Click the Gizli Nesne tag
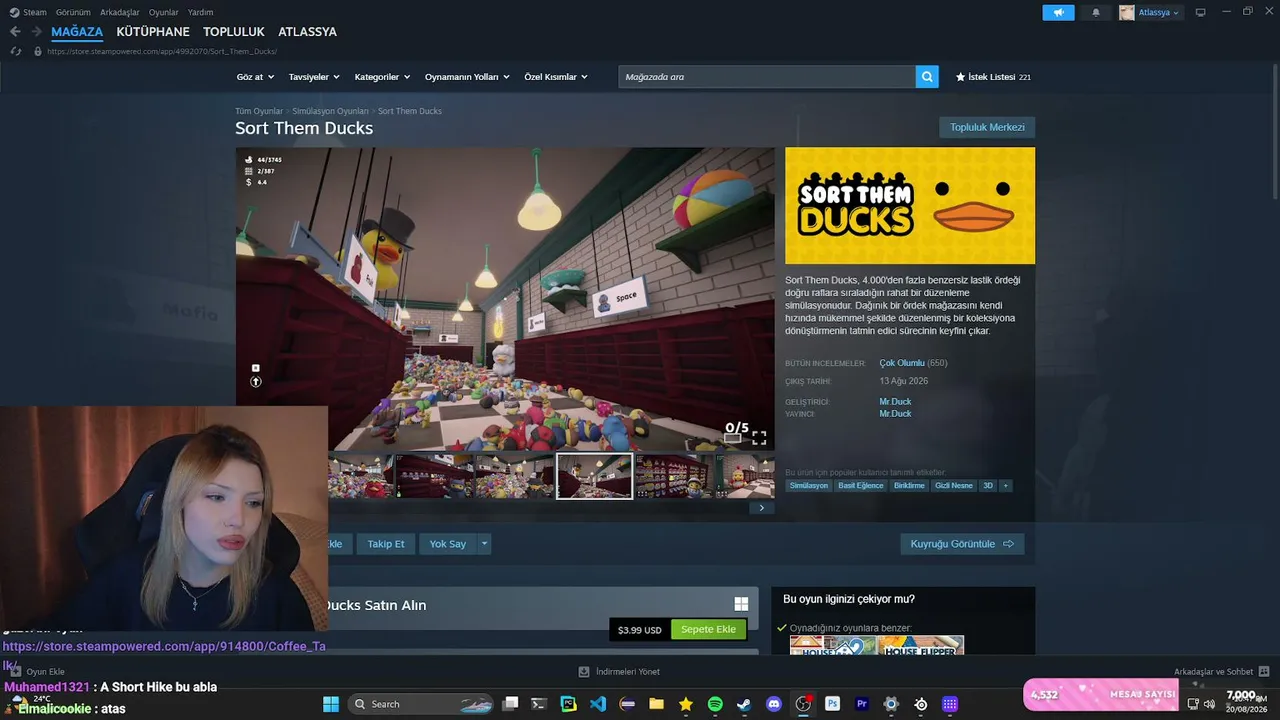The image size is (1280, 720). [x=954, y=486]
